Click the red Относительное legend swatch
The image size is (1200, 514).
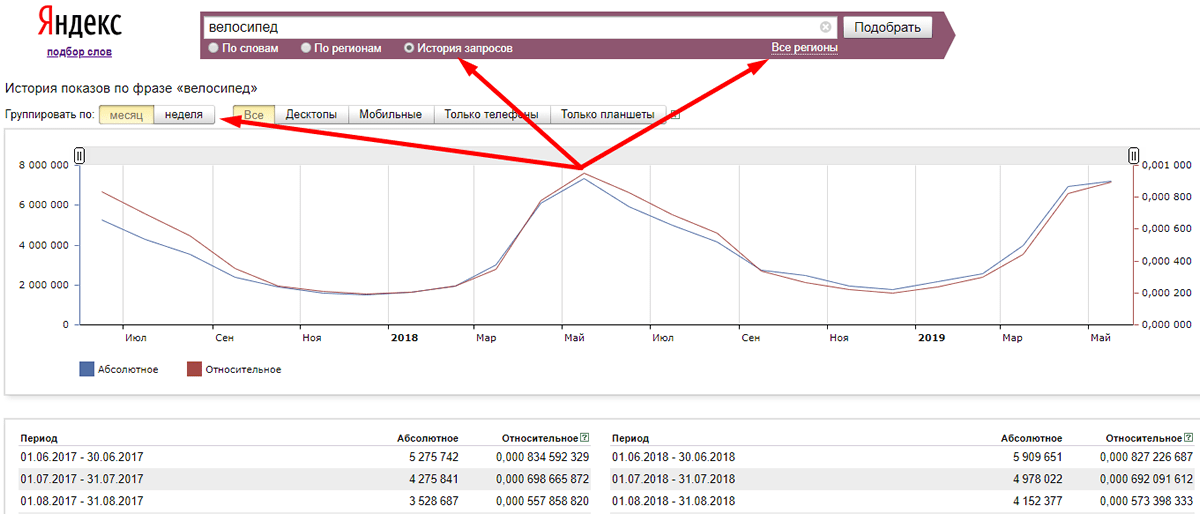(195, 370)
